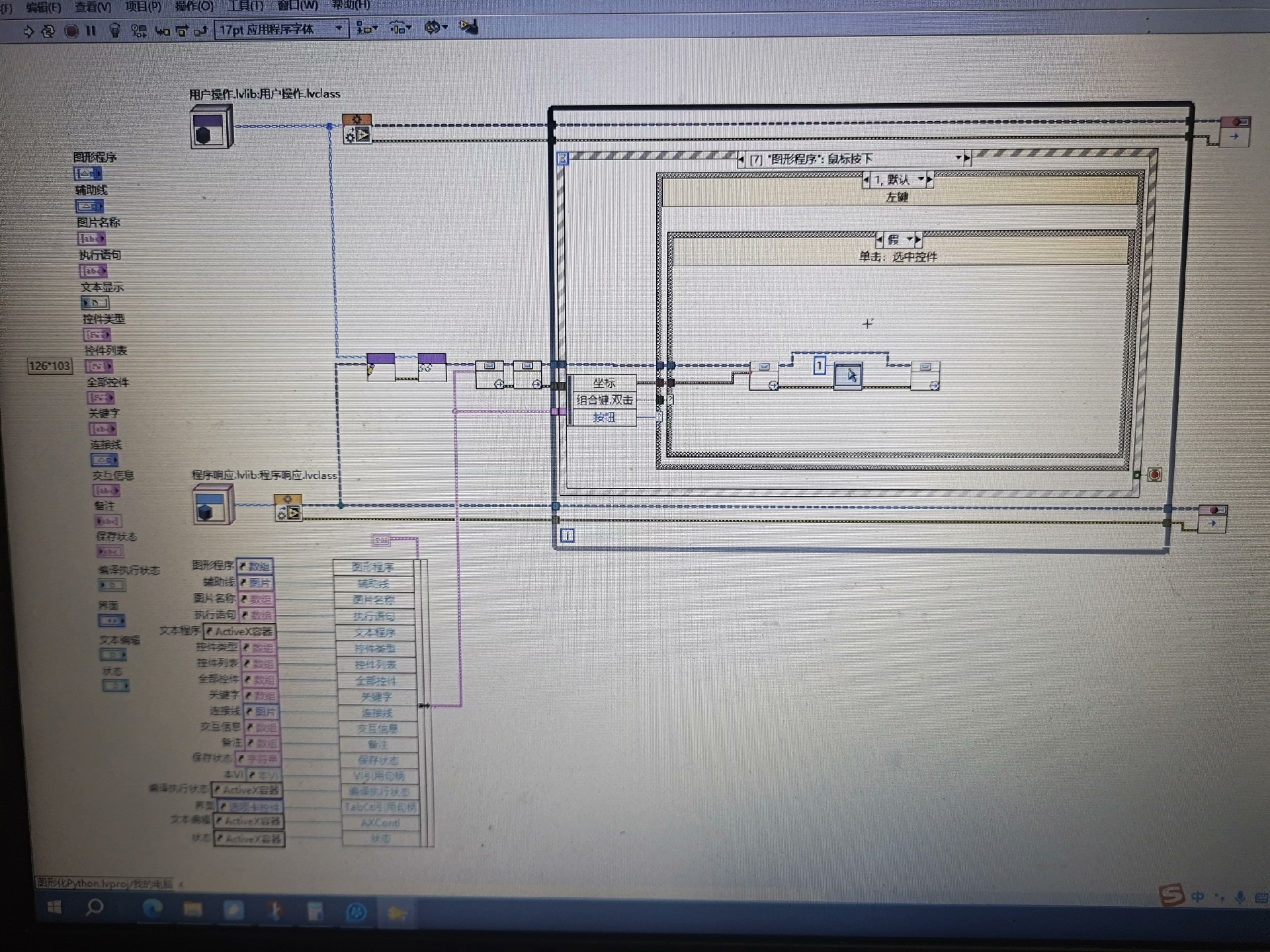The width and height of the screenshot is (1270, 952).
Task: Enable Highlight Execution light bulb
Action: (x=114, y=31)
